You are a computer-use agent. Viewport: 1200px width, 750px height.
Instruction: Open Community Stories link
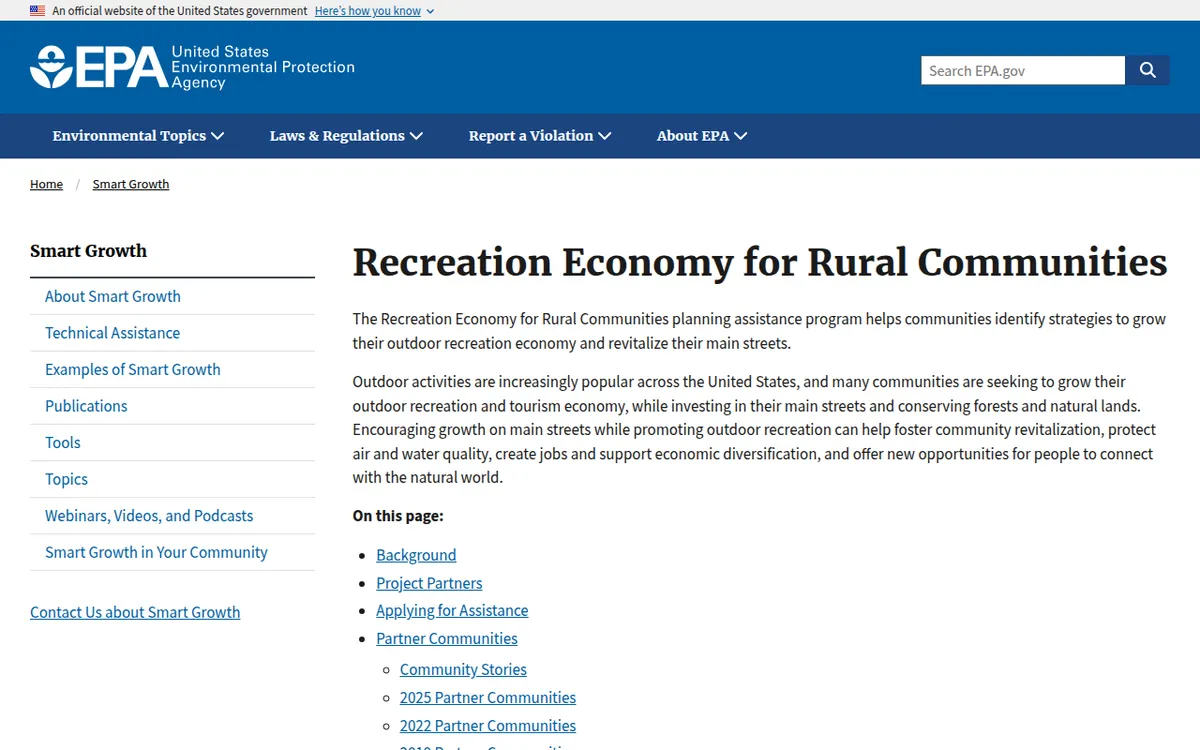pos(463,669)
